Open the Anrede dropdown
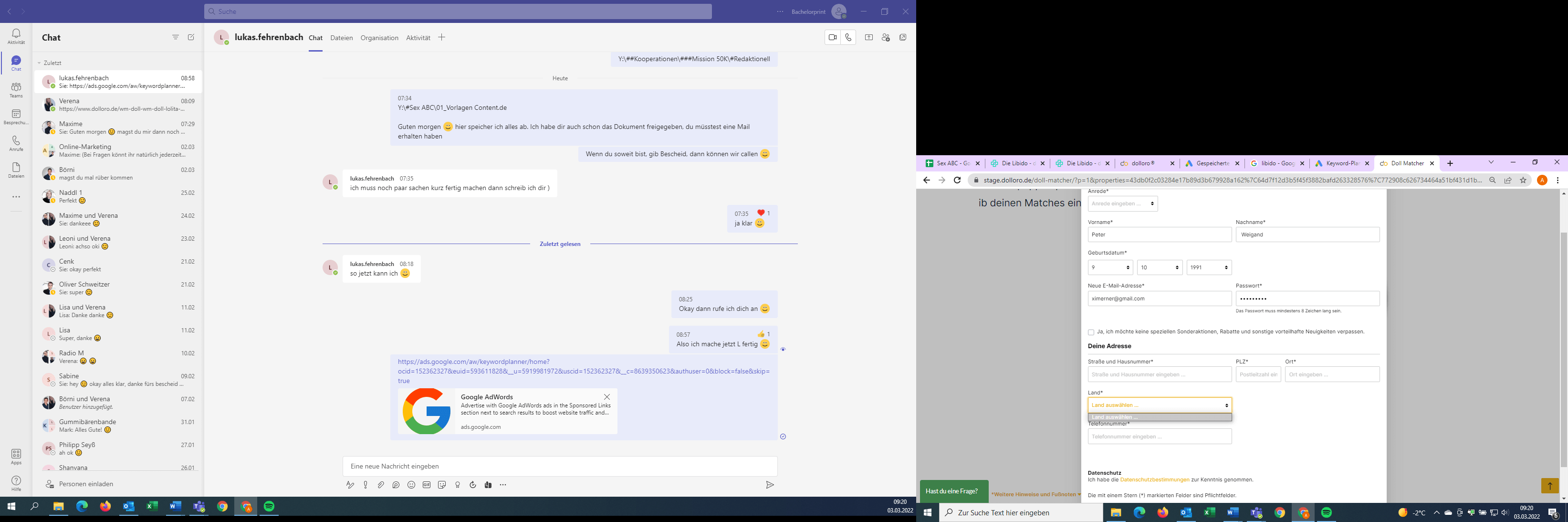This screenshot has width=1568, height=522. (1122, 203)
